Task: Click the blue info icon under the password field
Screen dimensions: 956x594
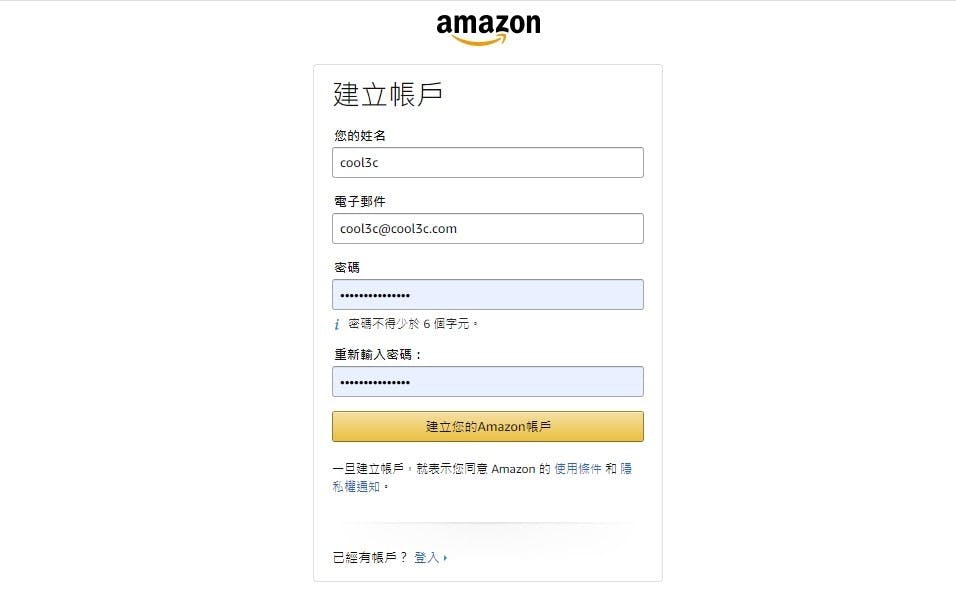Action: pos(337,324)
